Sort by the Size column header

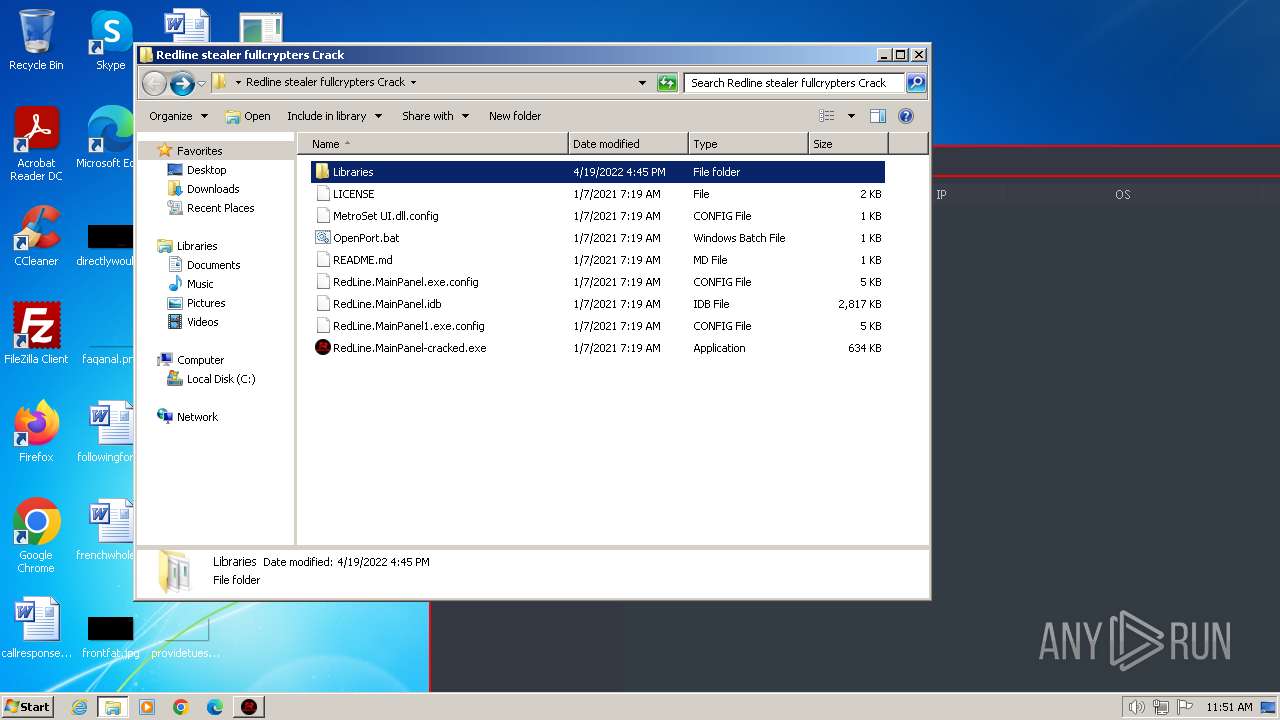[x=848, y=144]
